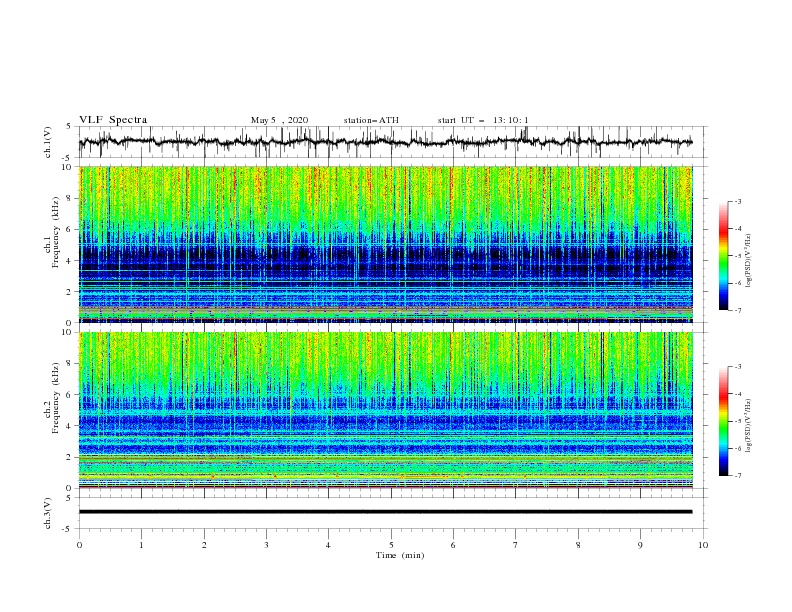
Task: Click the ch.2 PSD color scale bar
Action: (723, 421)
